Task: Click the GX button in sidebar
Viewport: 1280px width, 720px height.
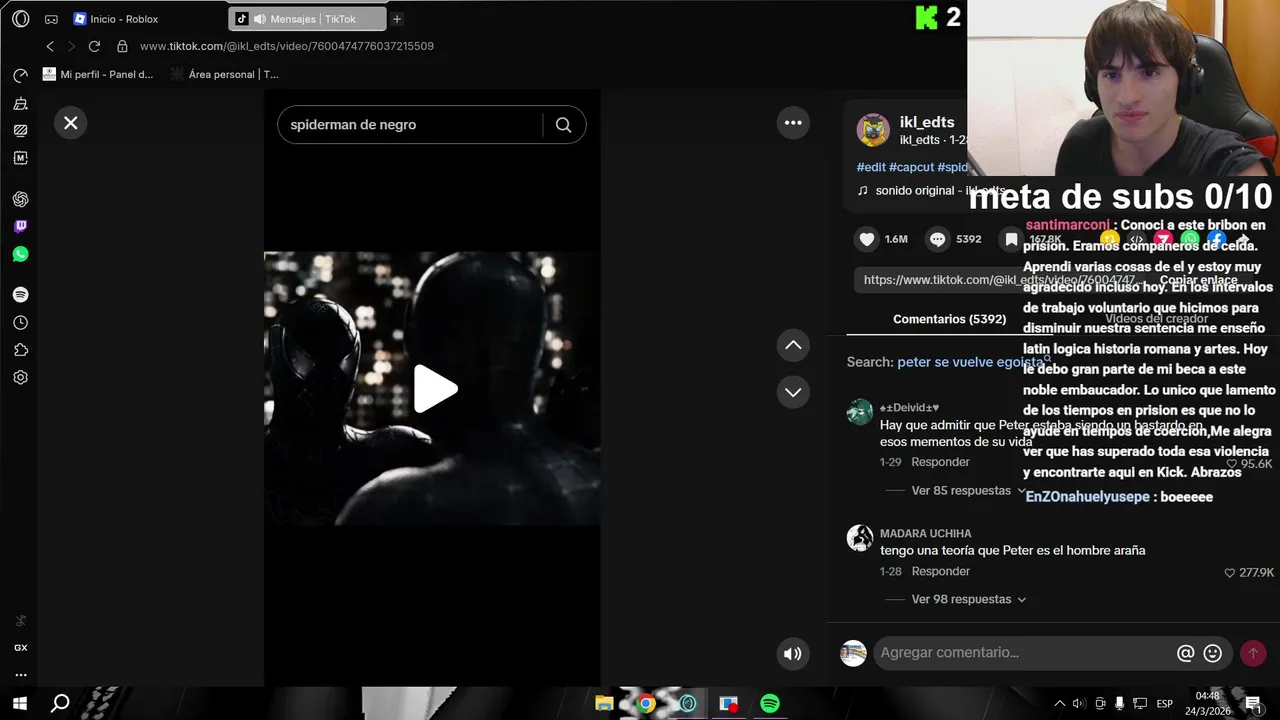Action: coord(20,648)
